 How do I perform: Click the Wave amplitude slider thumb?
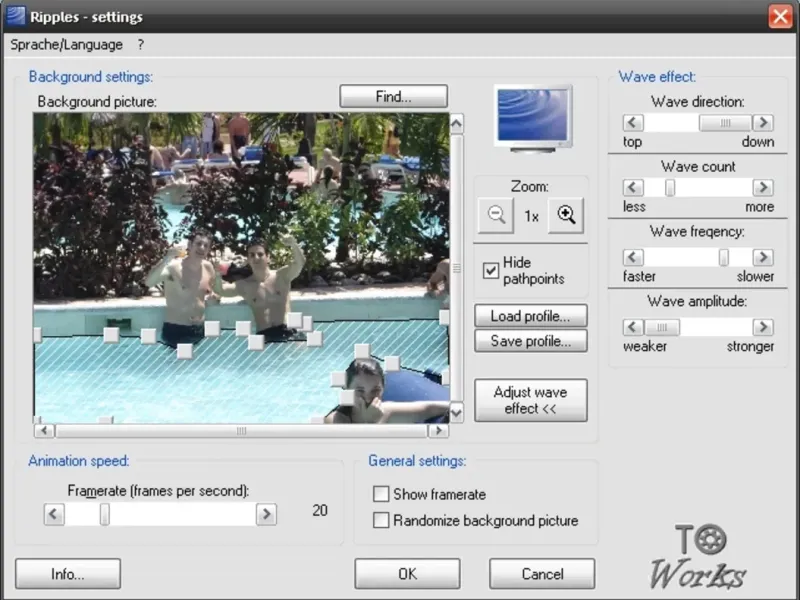[x=662, y=327]
